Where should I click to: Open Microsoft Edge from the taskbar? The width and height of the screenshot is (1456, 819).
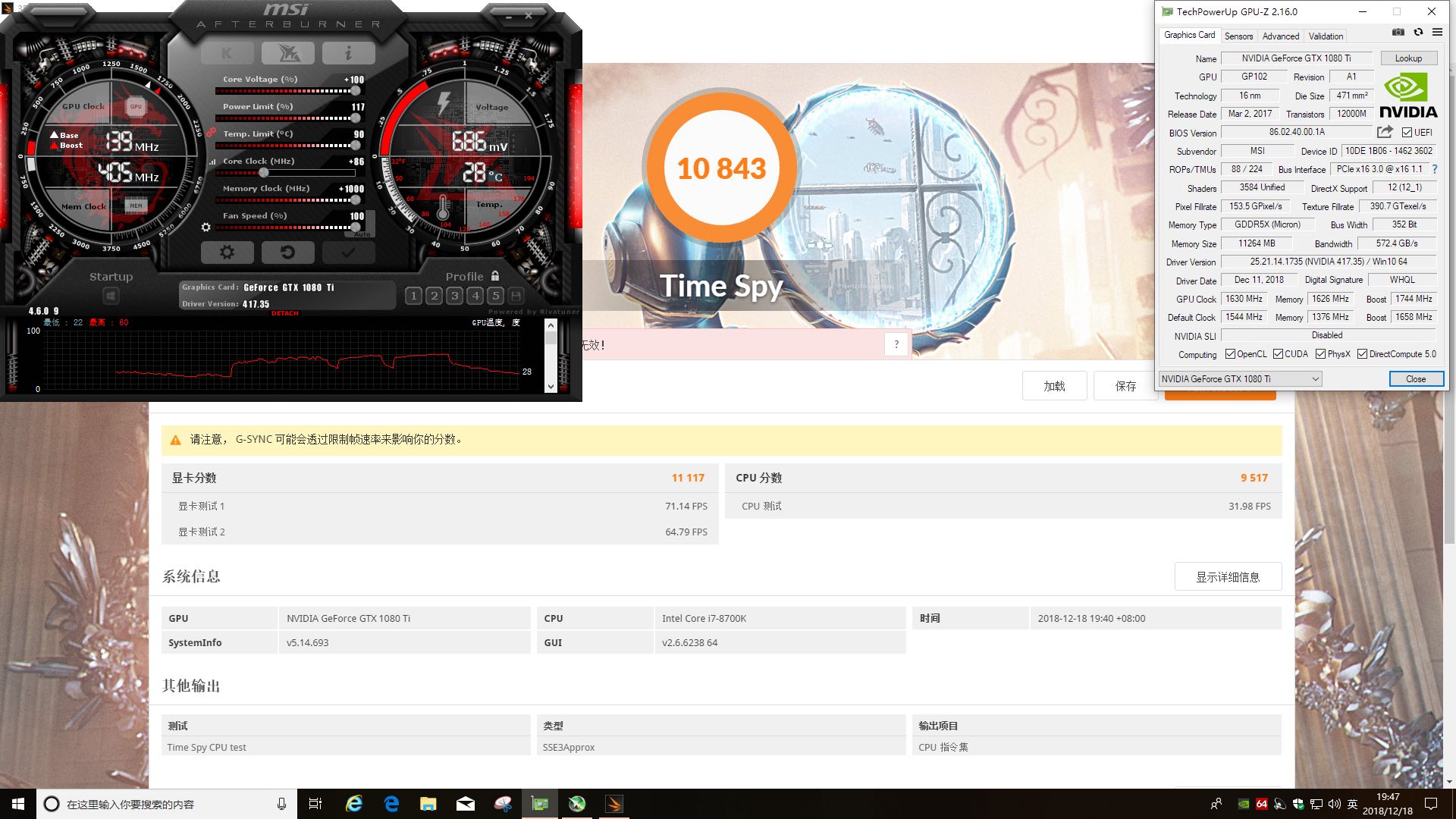tap(391, 804)
